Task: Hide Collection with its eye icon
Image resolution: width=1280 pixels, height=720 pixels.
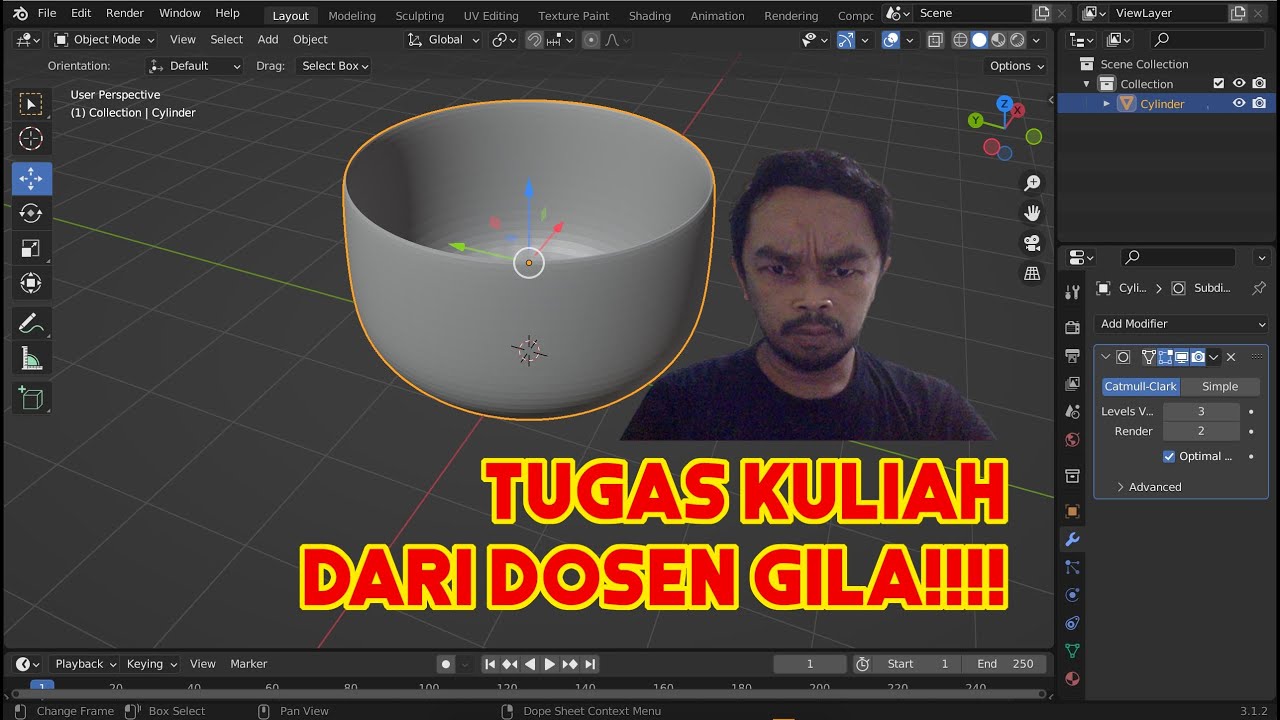Action: 1239,84
